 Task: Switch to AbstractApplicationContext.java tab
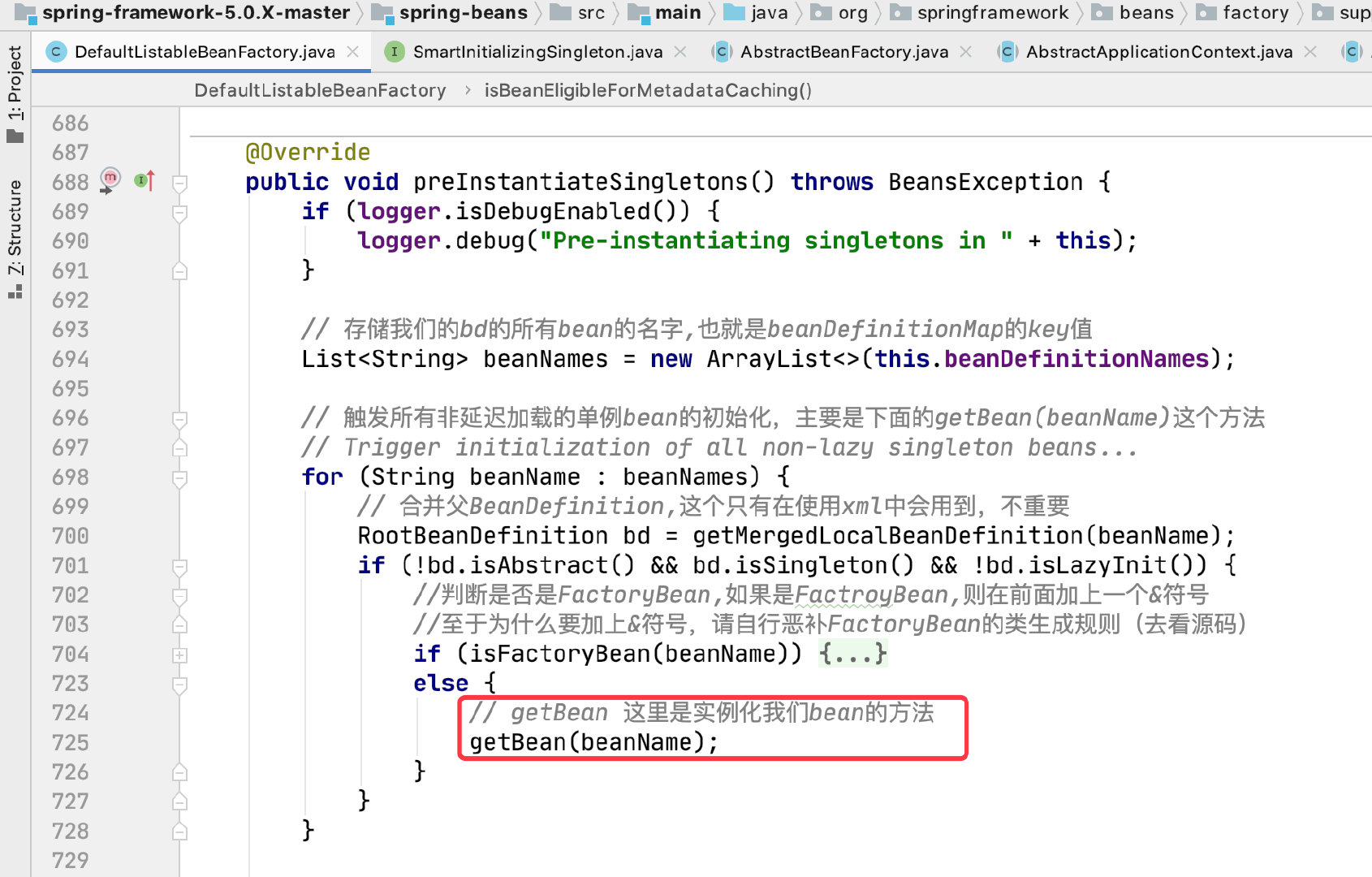(1159, 52)
